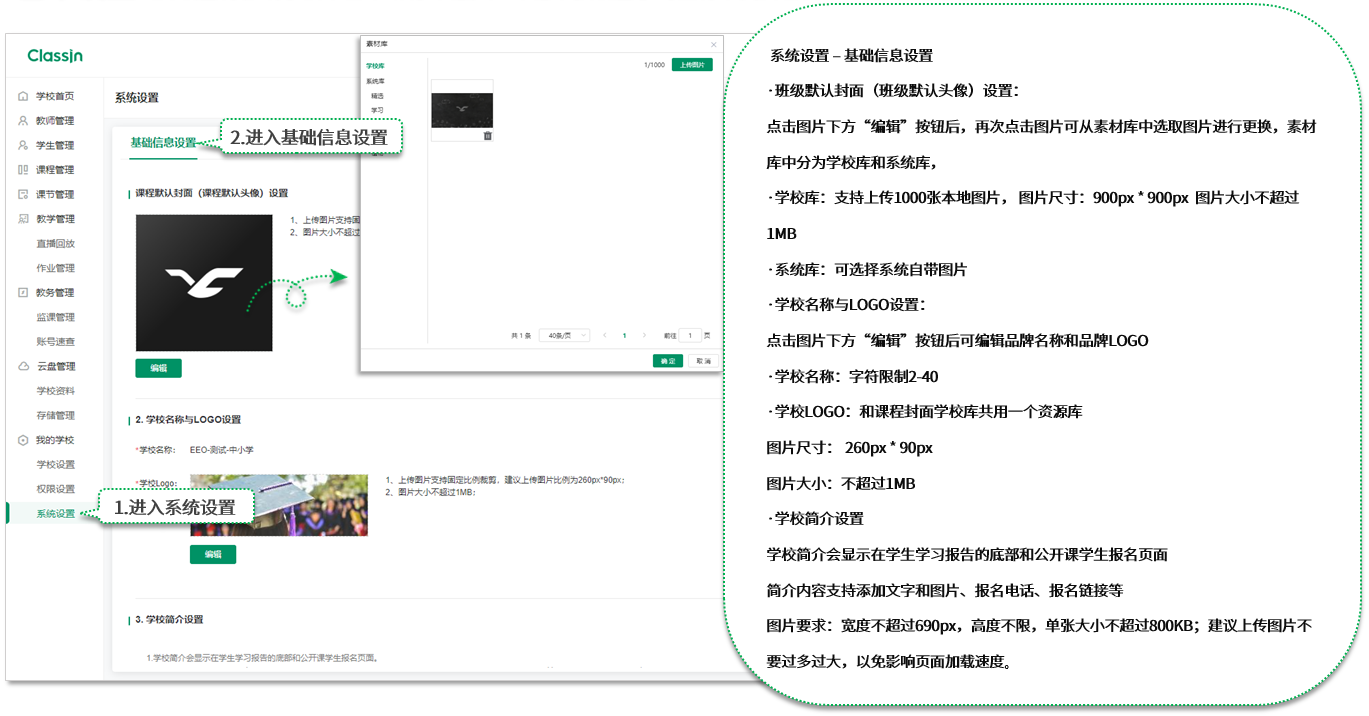Screen dimensions: 1369x716
Task: Click the 课程管理 sidebar icon
Action: (23, 170)
